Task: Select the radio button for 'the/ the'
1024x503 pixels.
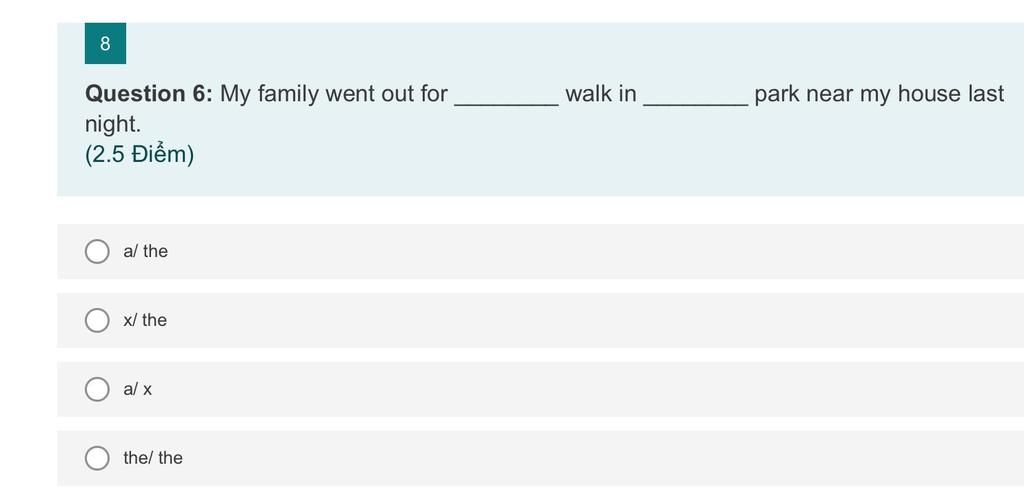Action: 97,458
